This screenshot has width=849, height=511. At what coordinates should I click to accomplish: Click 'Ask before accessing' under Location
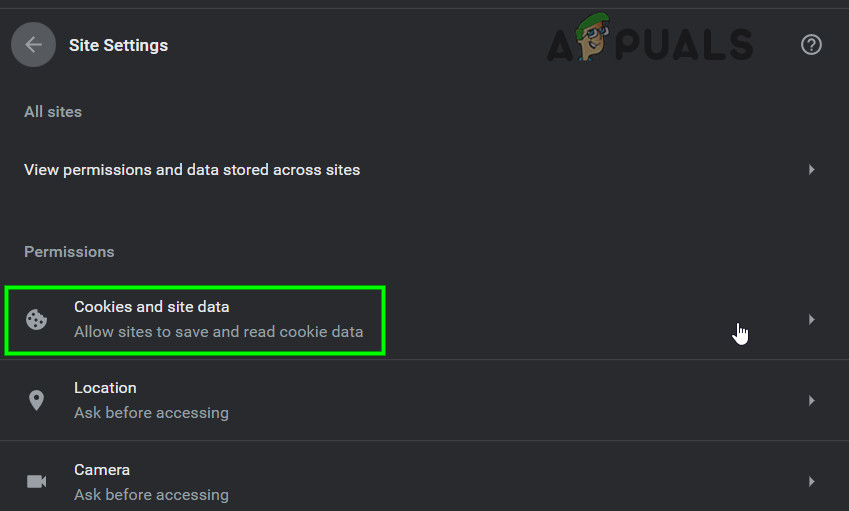pos(151,413)
